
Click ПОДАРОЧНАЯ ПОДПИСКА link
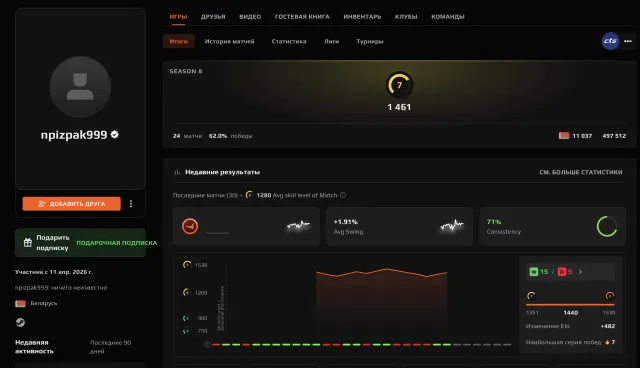(116, 243)
